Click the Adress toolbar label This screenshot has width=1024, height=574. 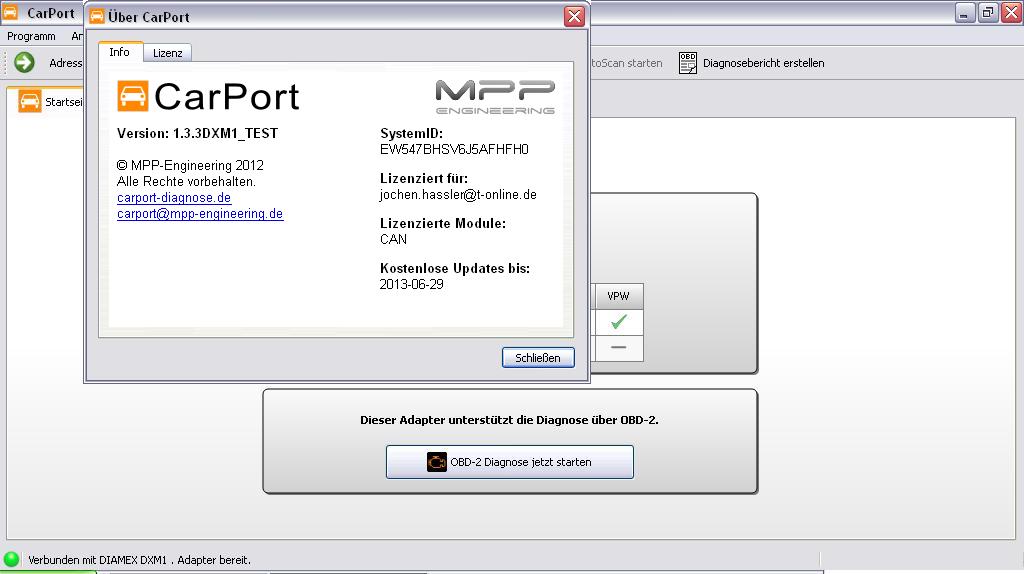pyautogui.click(x=66, y=63)
